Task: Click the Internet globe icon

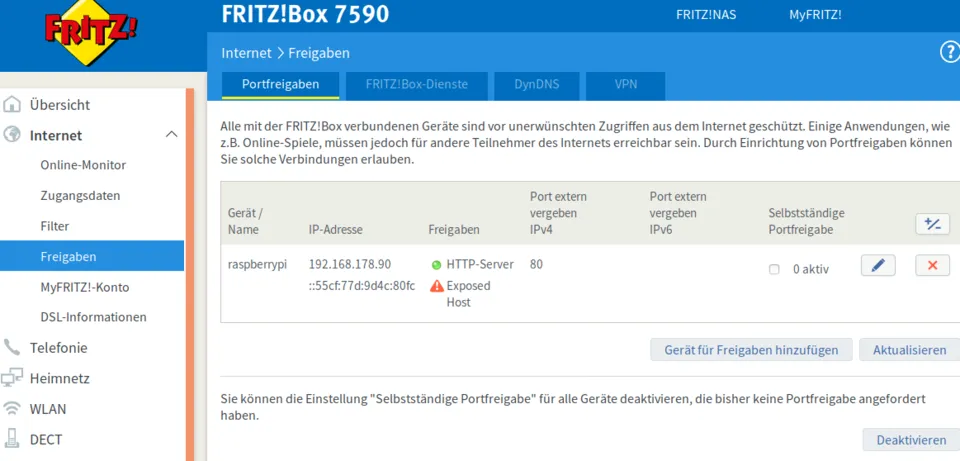Action: click(x=12, y=135)
